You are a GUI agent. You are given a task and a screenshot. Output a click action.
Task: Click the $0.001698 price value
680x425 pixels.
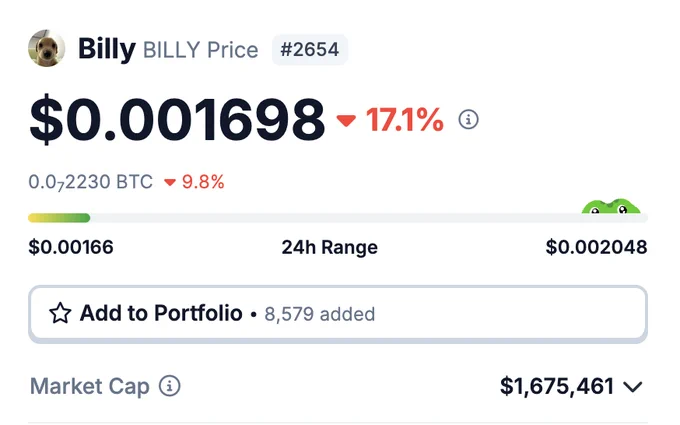177,120
